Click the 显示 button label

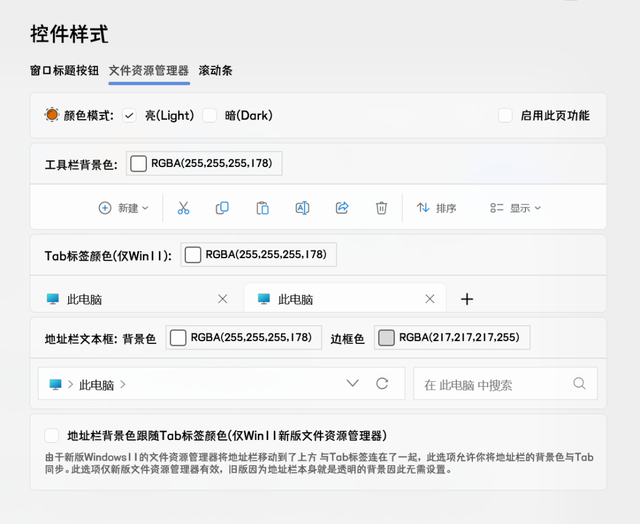click(520, 208)
